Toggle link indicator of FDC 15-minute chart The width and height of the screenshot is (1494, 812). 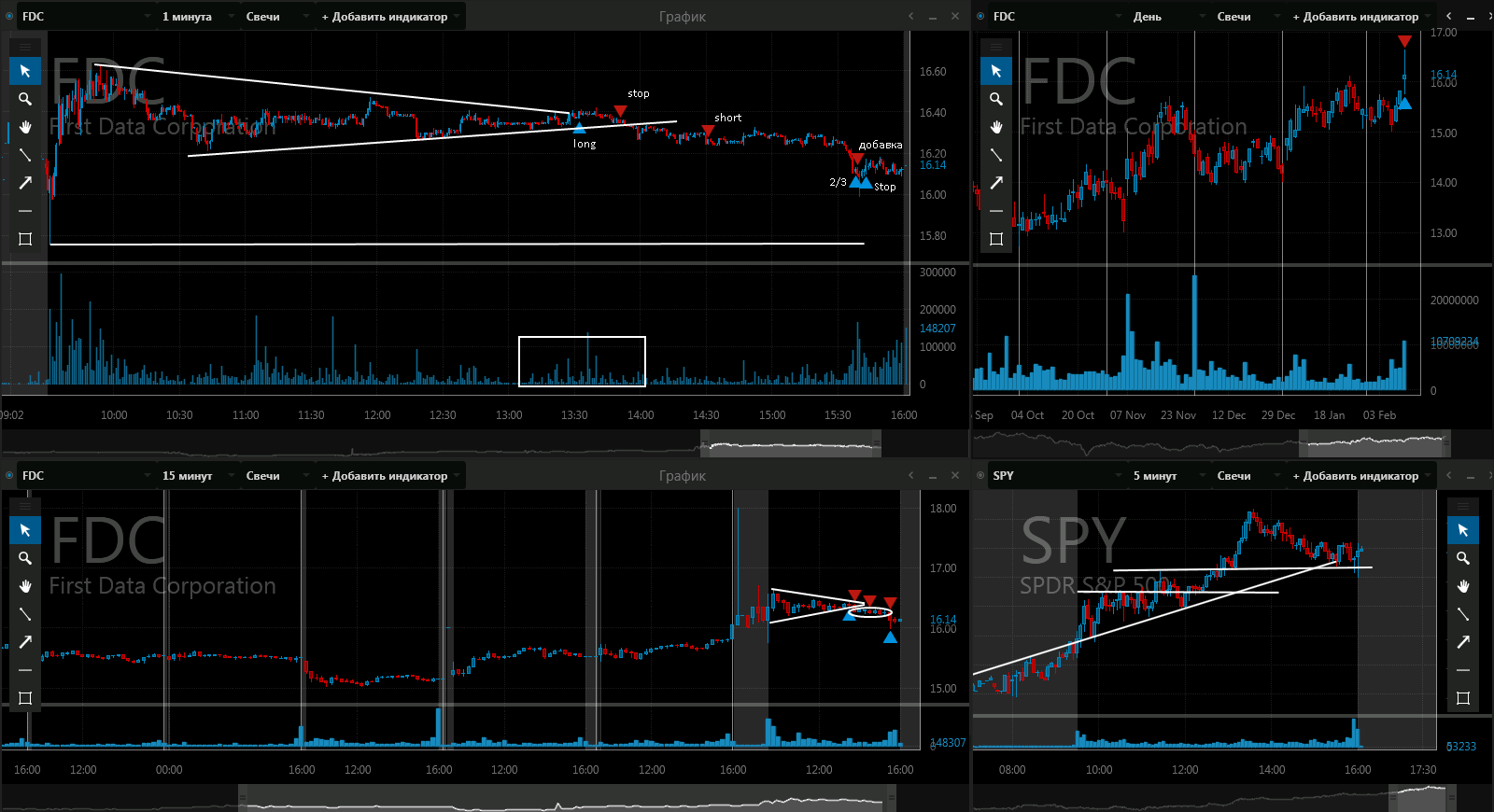(10, 476)
